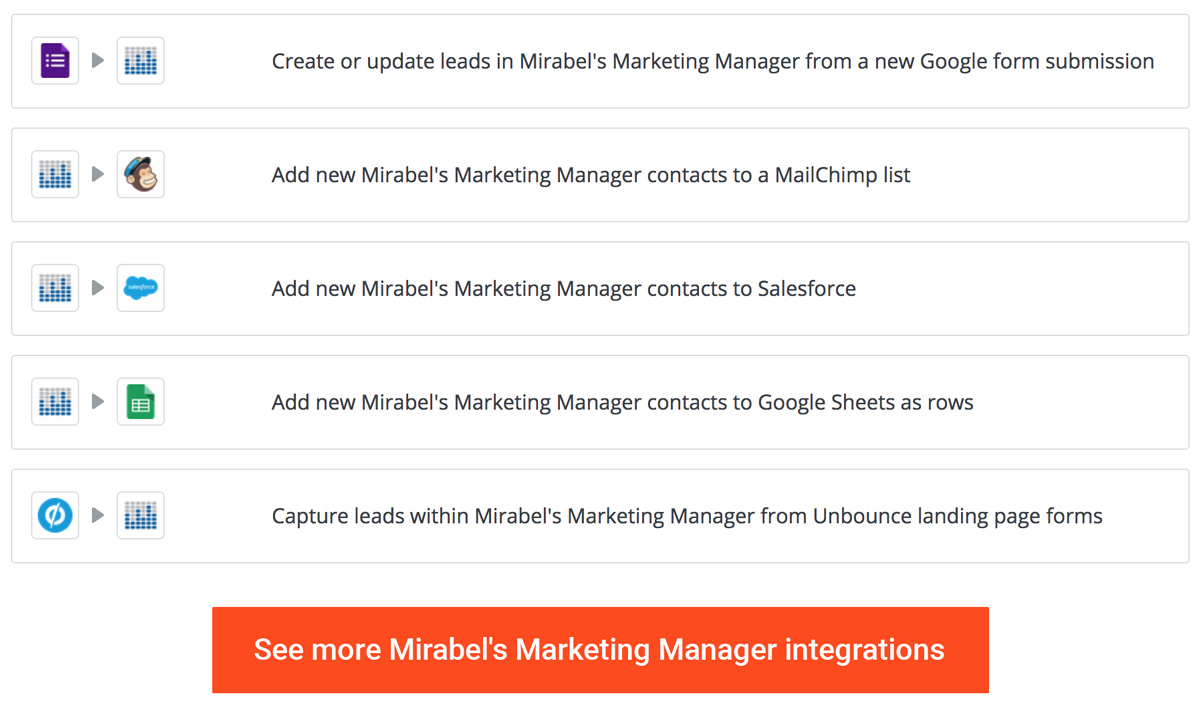Screen dimensions: 1200x727
Task: Open the Salesforce cloud icon
Action: coord(141,288)
